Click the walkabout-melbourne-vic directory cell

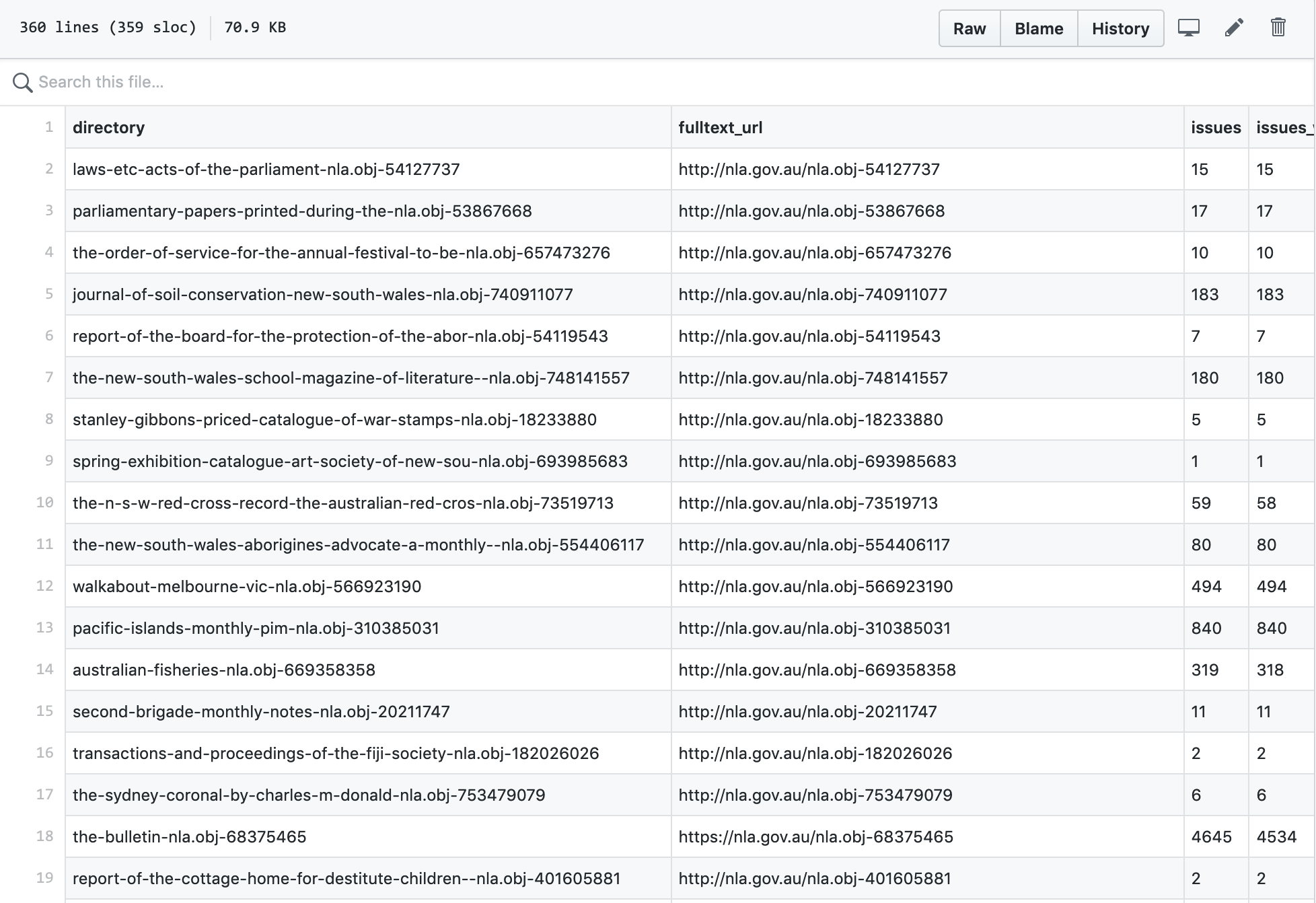[x=246, y=587]
